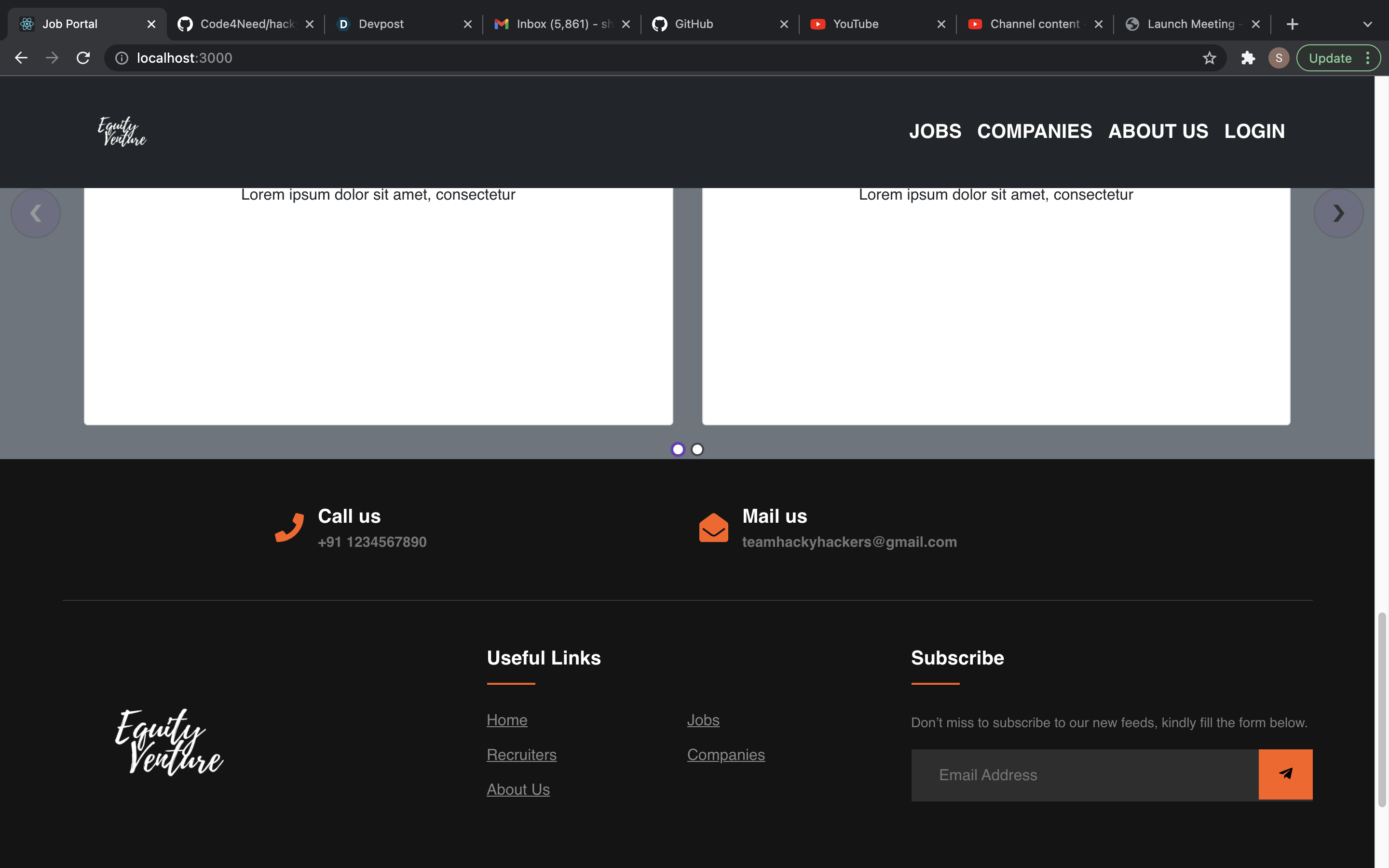
Task: Click the paper plane subscribe button
Action: click(1285, 774)
